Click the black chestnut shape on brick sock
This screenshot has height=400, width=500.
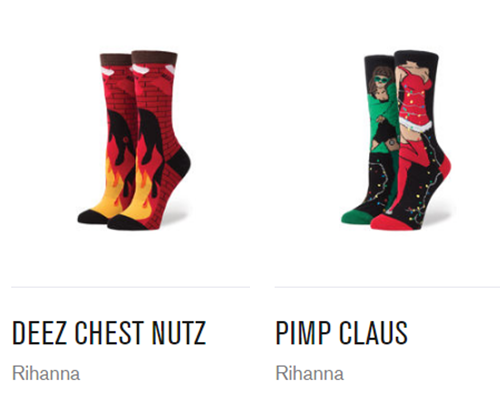tap(152, 137)
